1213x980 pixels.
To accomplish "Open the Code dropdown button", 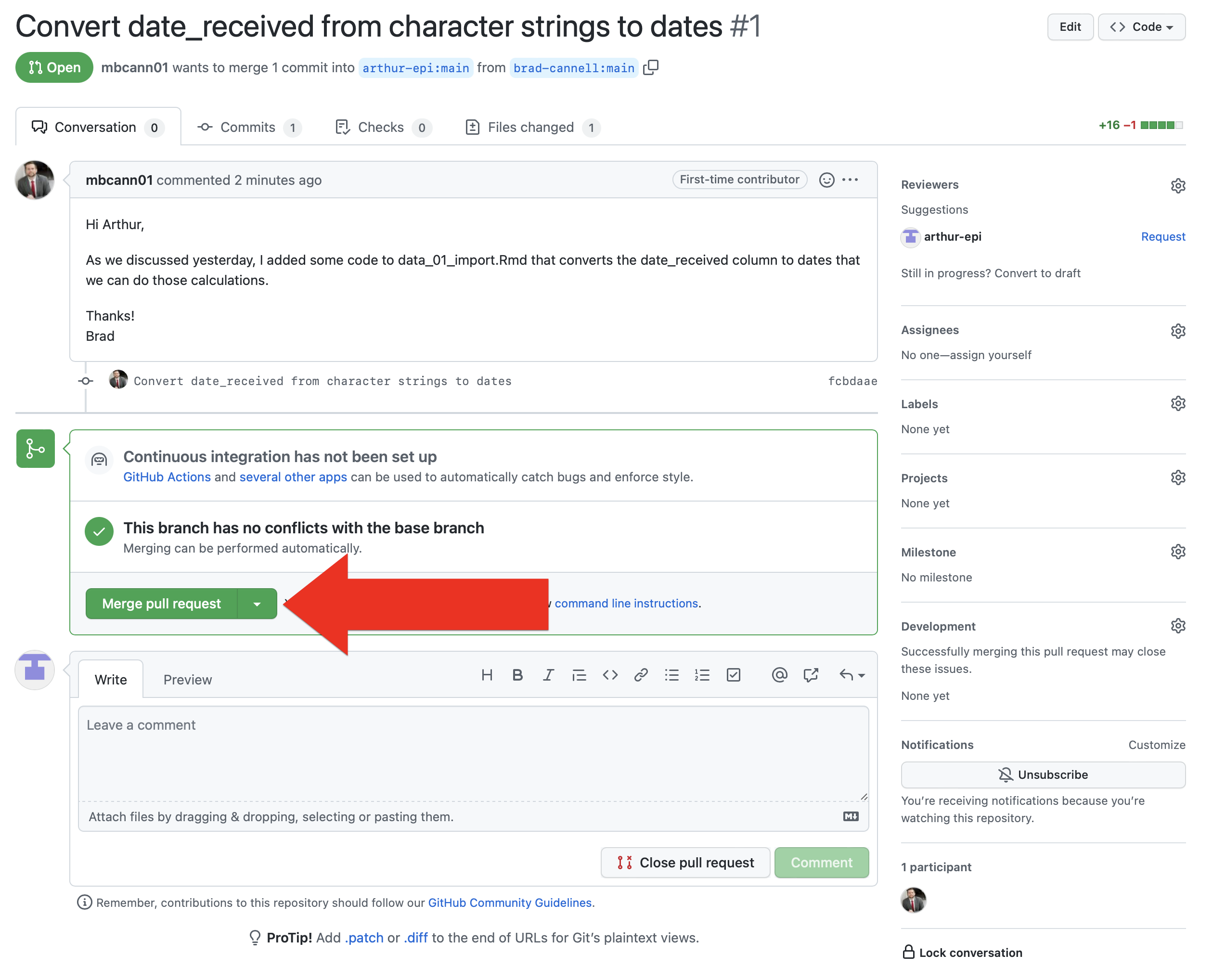I will (x=1141, y=26).
